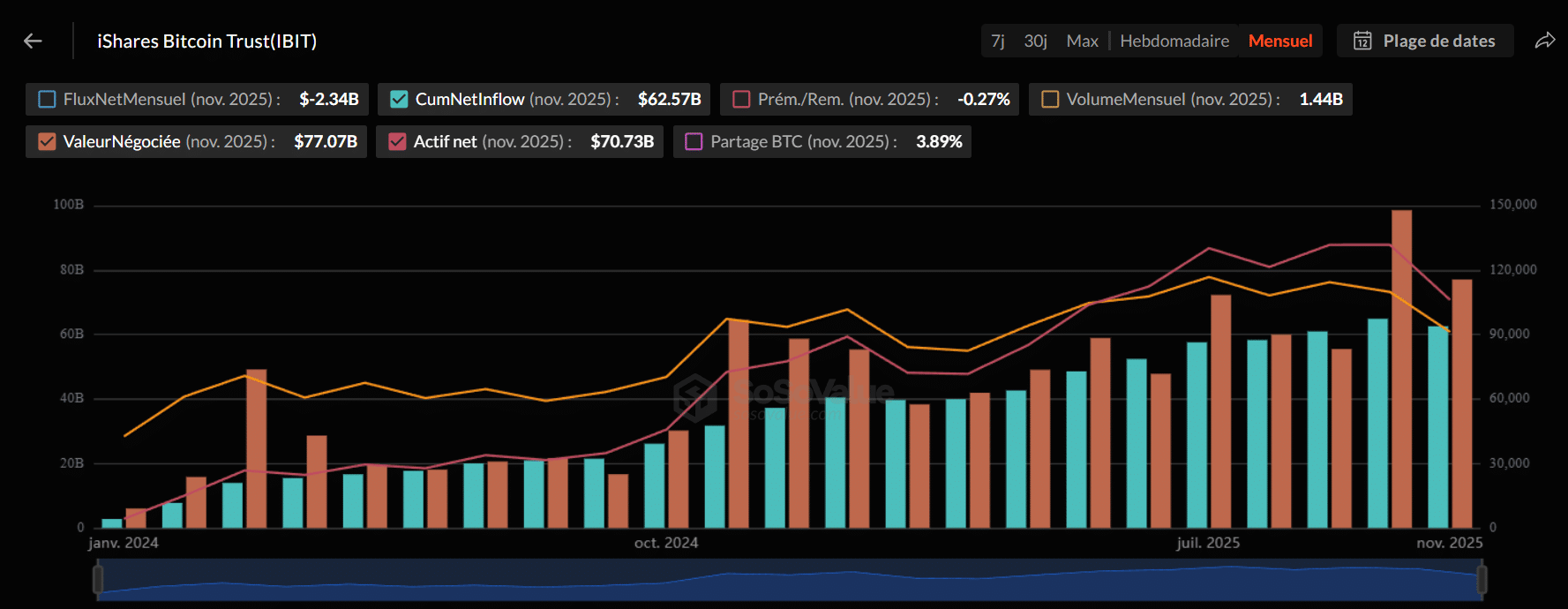Viewport: 1568px width, 609px height.
Task: Switch to Hebdomadaire view
Action: [x=1174, y=41]
